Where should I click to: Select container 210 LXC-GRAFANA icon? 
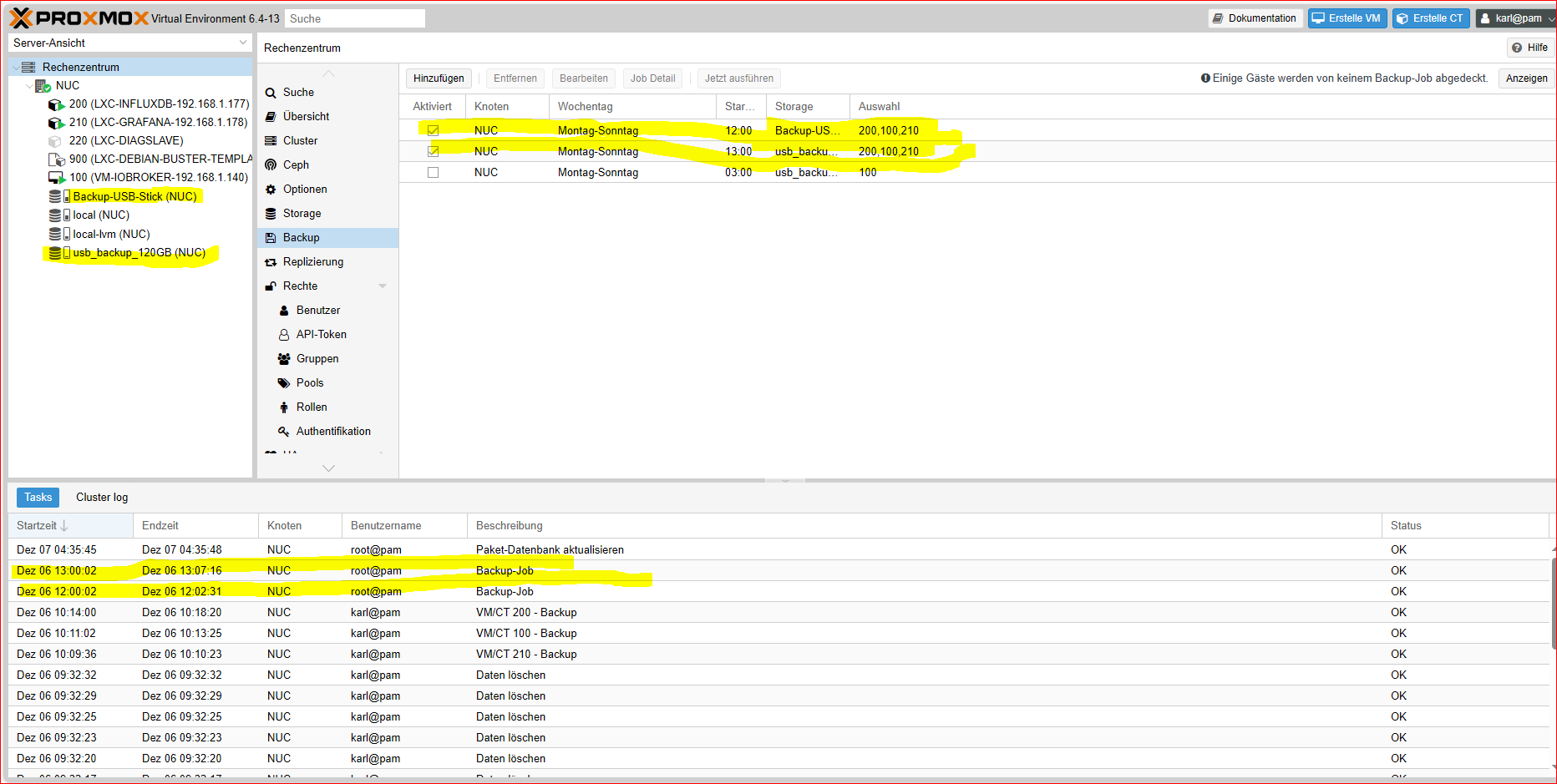click(56, 123)
